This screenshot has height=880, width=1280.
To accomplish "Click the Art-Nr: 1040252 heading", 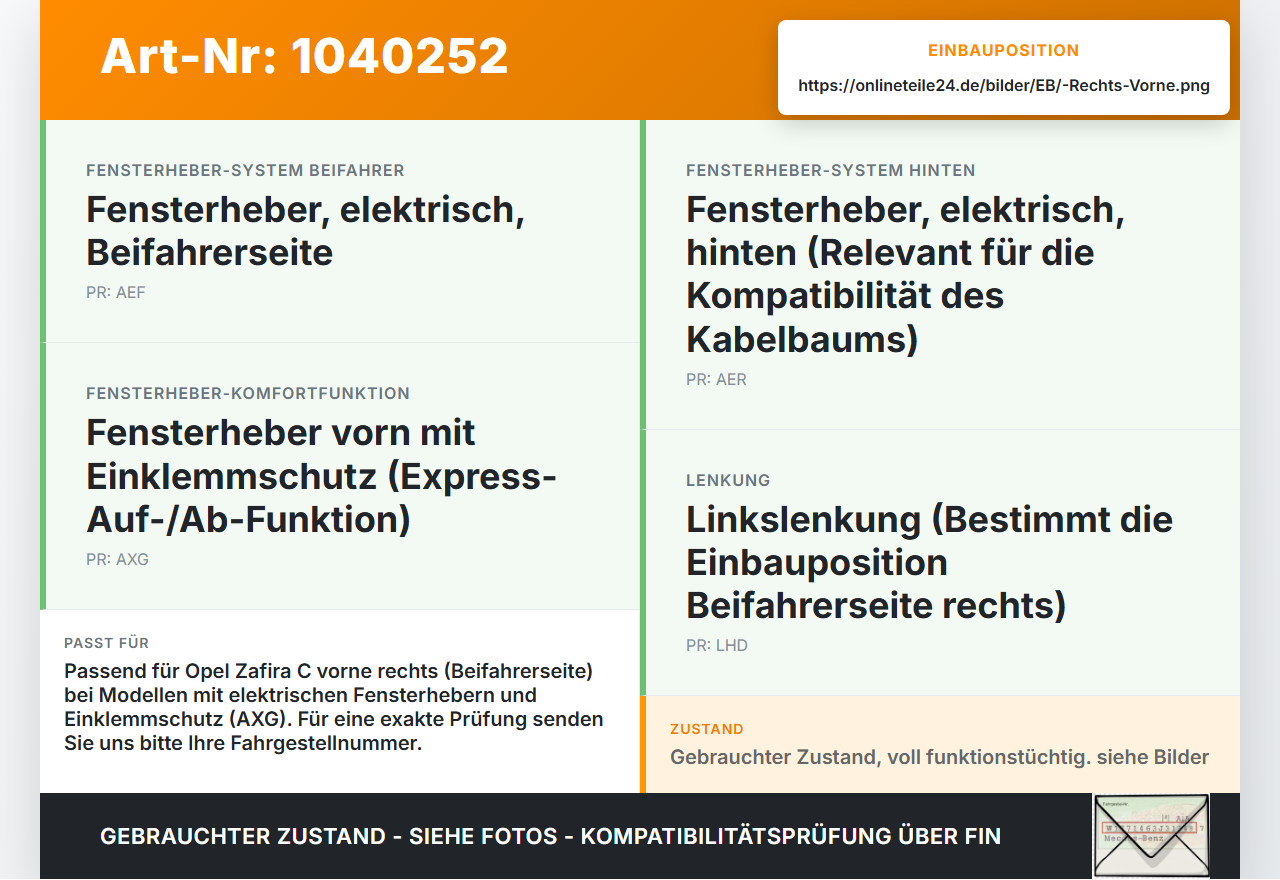I will (304, 56).
